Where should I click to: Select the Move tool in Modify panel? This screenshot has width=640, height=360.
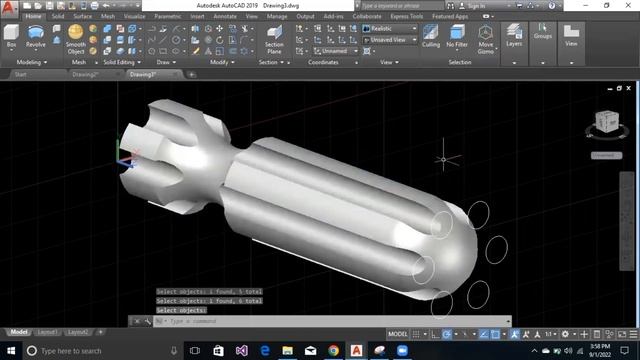220,29
